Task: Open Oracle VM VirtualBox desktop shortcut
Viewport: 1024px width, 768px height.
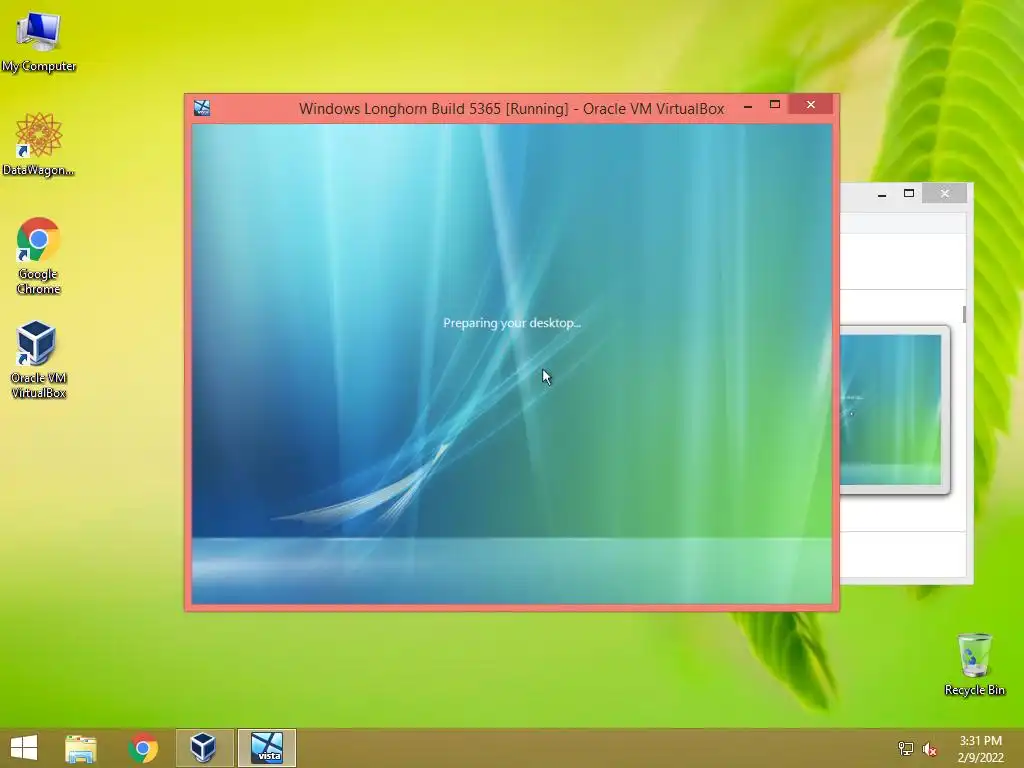Action: click(x=39, y=360)
